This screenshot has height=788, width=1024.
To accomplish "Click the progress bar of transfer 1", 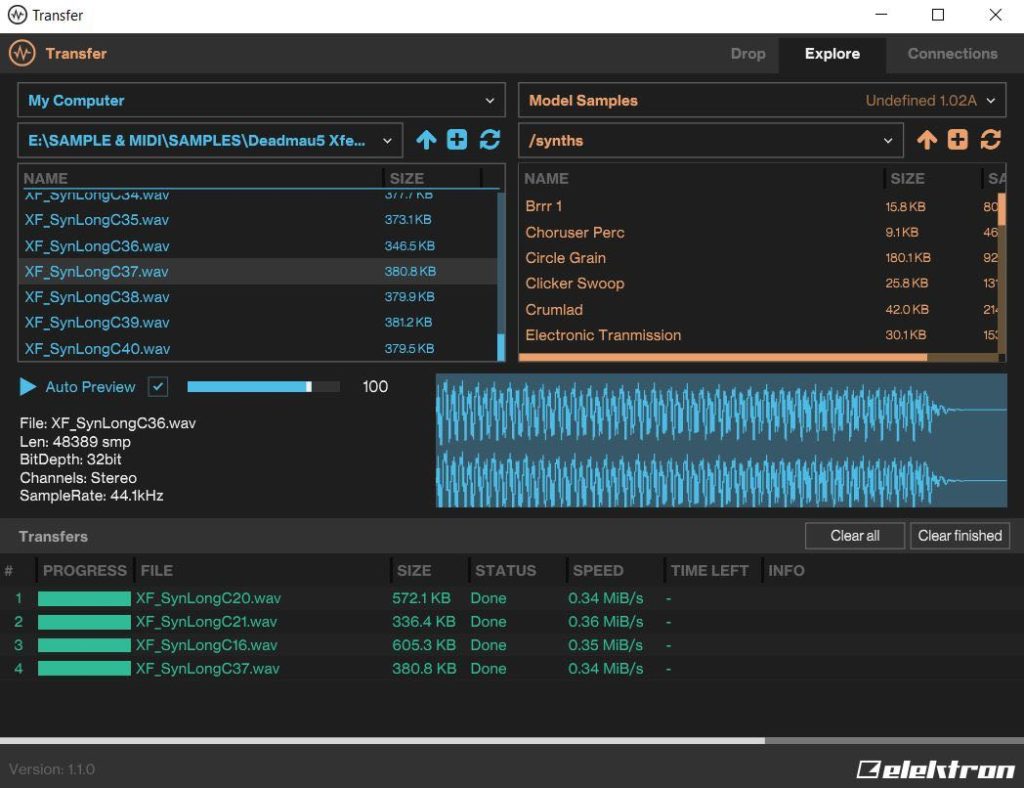I will (84, 598).
